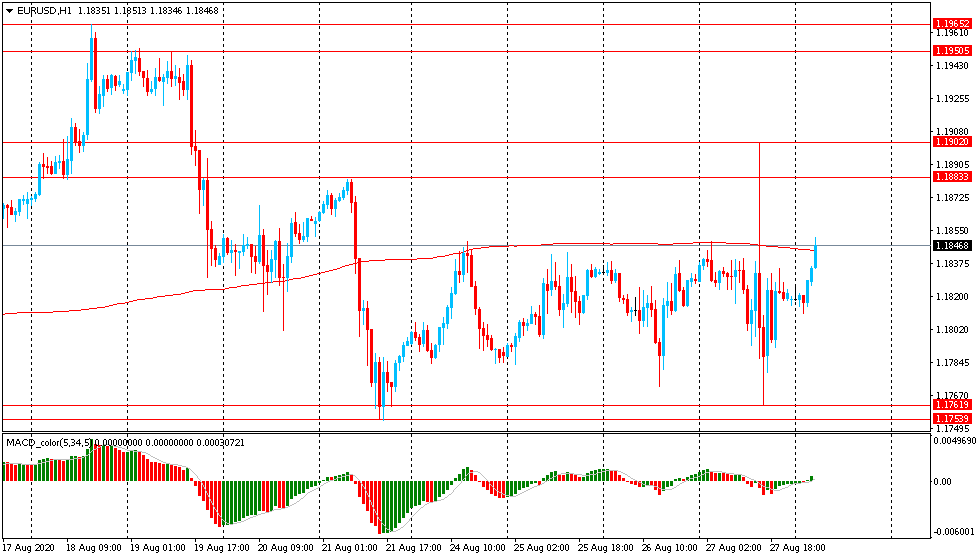Click the 0.00 level on MACD scale
Viewport: 976px width, 559px height.
[943, 482]
